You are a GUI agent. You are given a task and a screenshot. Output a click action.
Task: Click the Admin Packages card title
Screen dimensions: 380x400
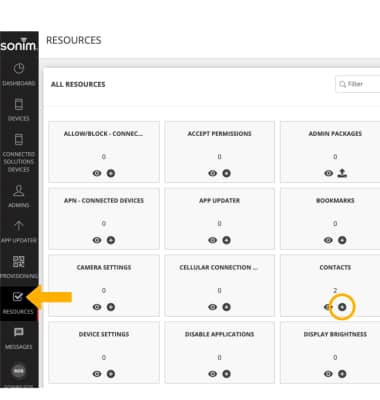tap(335, 134)
